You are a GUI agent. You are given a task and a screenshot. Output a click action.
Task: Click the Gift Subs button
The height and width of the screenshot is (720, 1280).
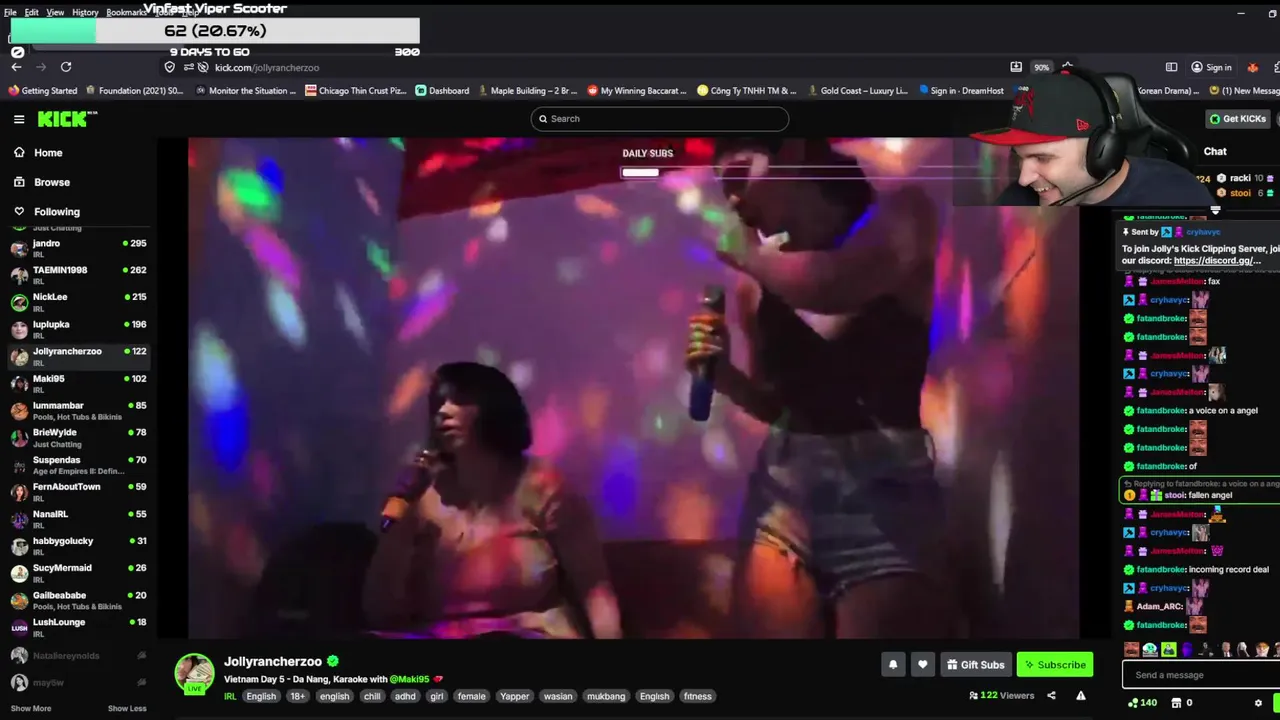tap(975, 664)
